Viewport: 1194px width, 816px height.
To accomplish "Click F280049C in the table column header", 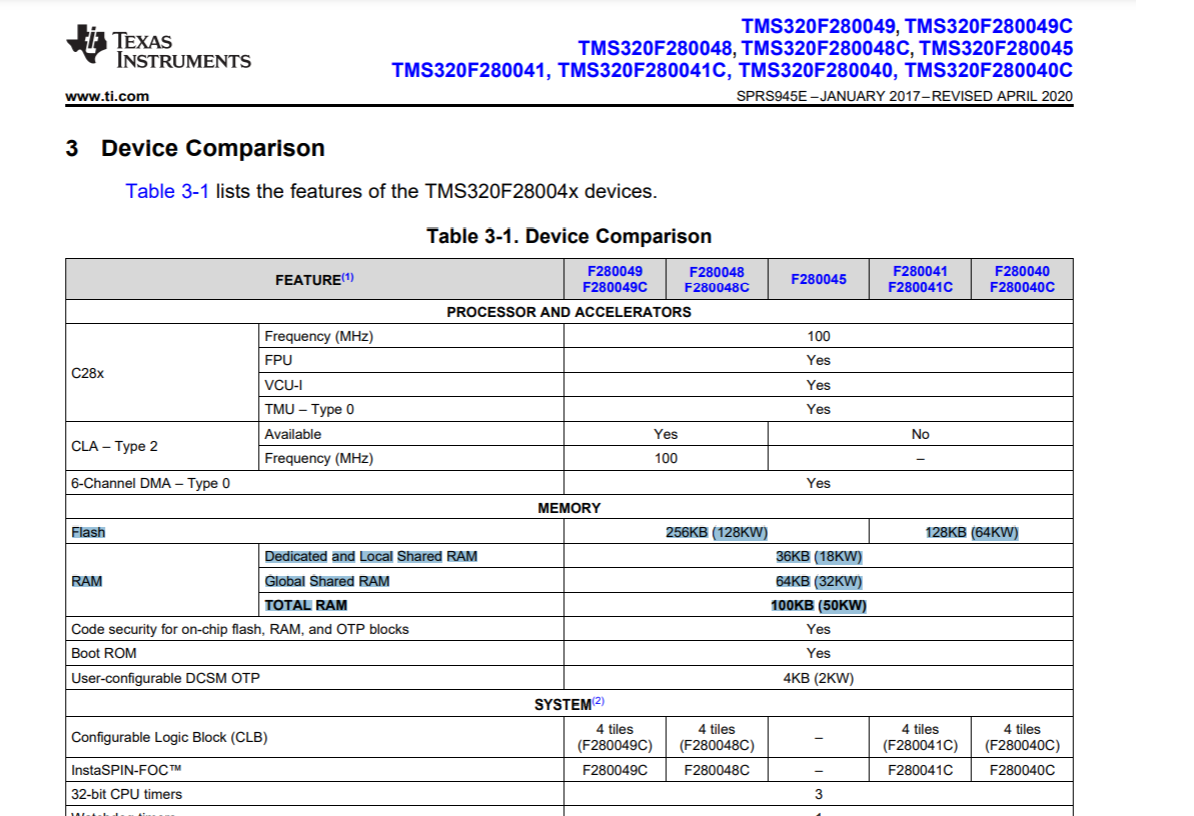I will tap(615, 287).
